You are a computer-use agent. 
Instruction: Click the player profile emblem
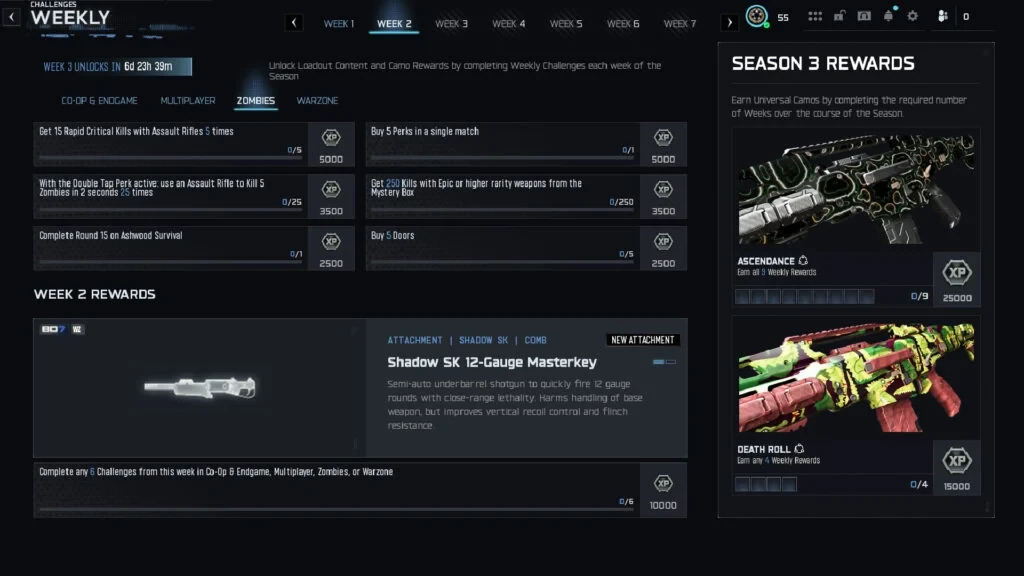click(757, 17)
